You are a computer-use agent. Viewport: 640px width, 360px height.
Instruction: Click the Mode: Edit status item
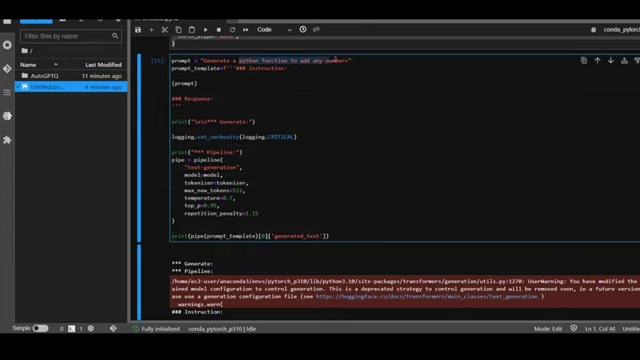point(548,329)
